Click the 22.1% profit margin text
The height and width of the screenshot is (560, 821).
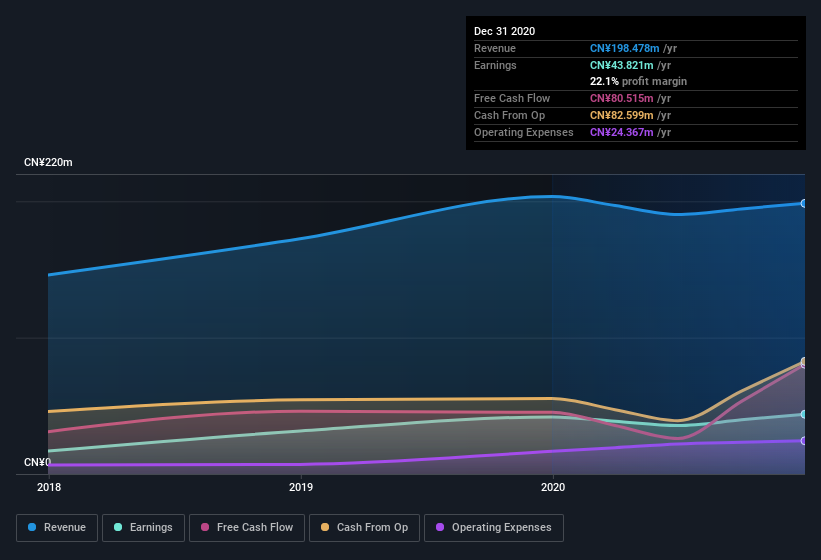coord(638,81)
